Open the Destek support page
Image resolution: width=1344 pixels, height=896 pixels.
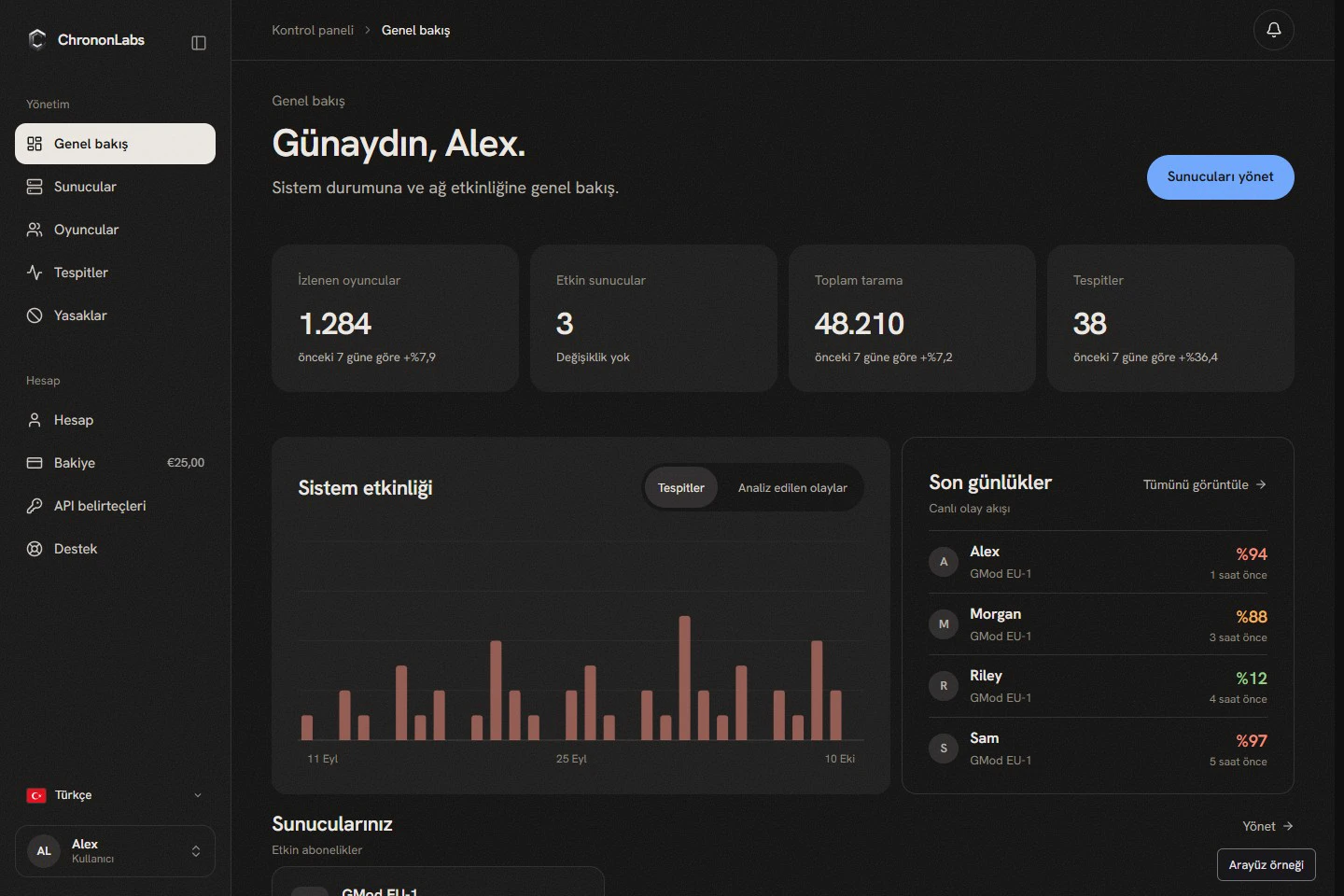click(115, 549)
